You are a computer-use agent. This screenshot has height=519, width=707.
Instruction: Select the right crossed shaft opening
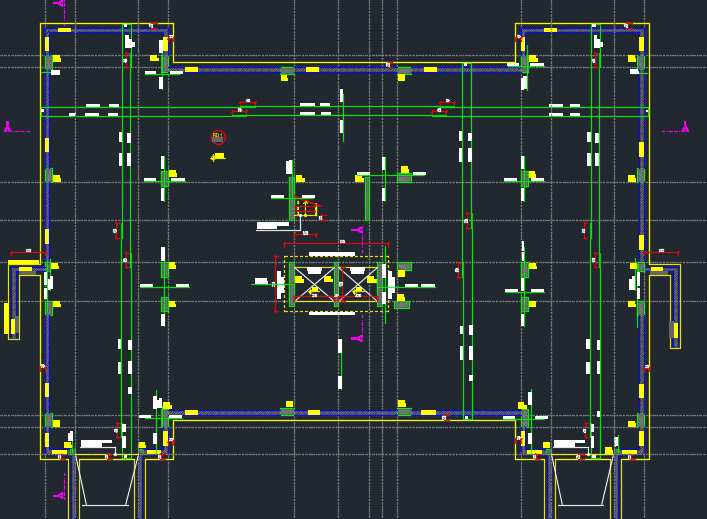358,284
